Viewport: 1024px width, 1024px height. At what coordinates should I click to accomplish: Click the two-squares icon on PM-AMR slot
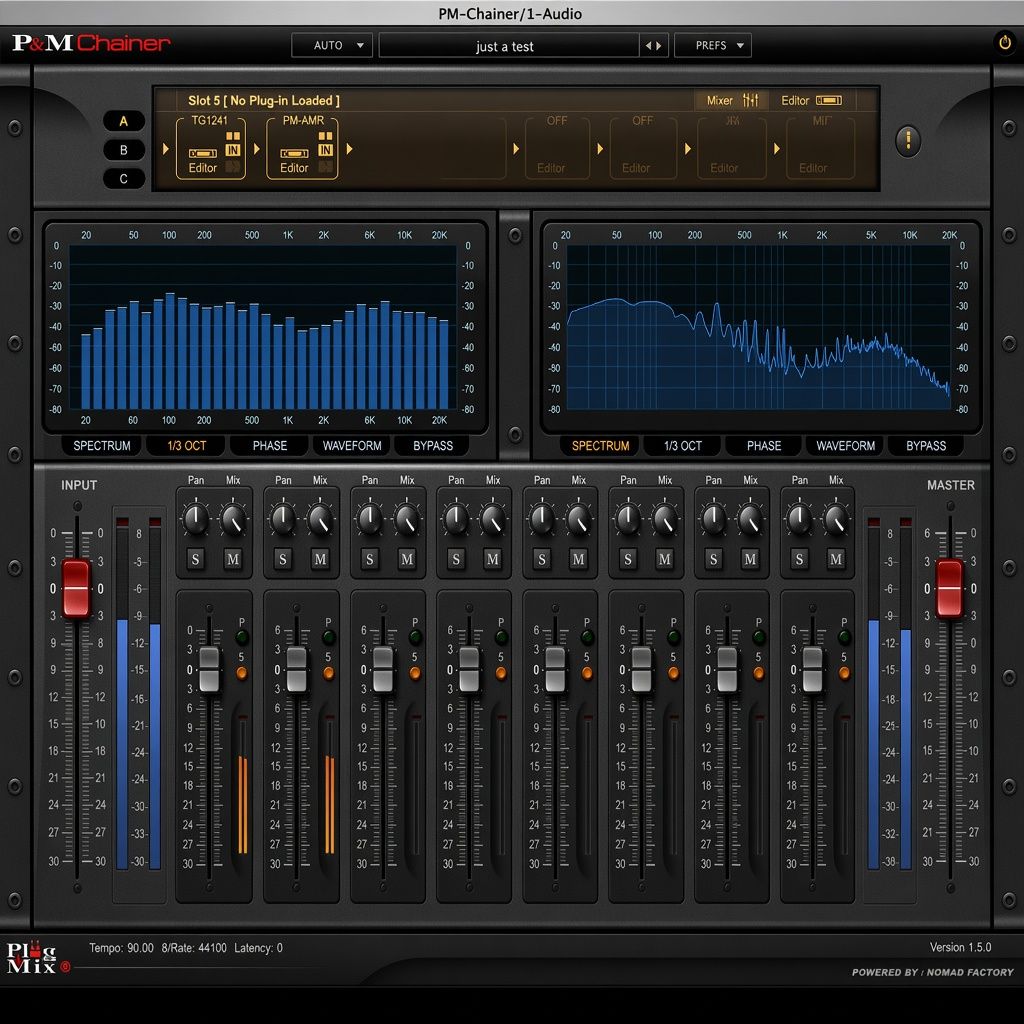325,136
